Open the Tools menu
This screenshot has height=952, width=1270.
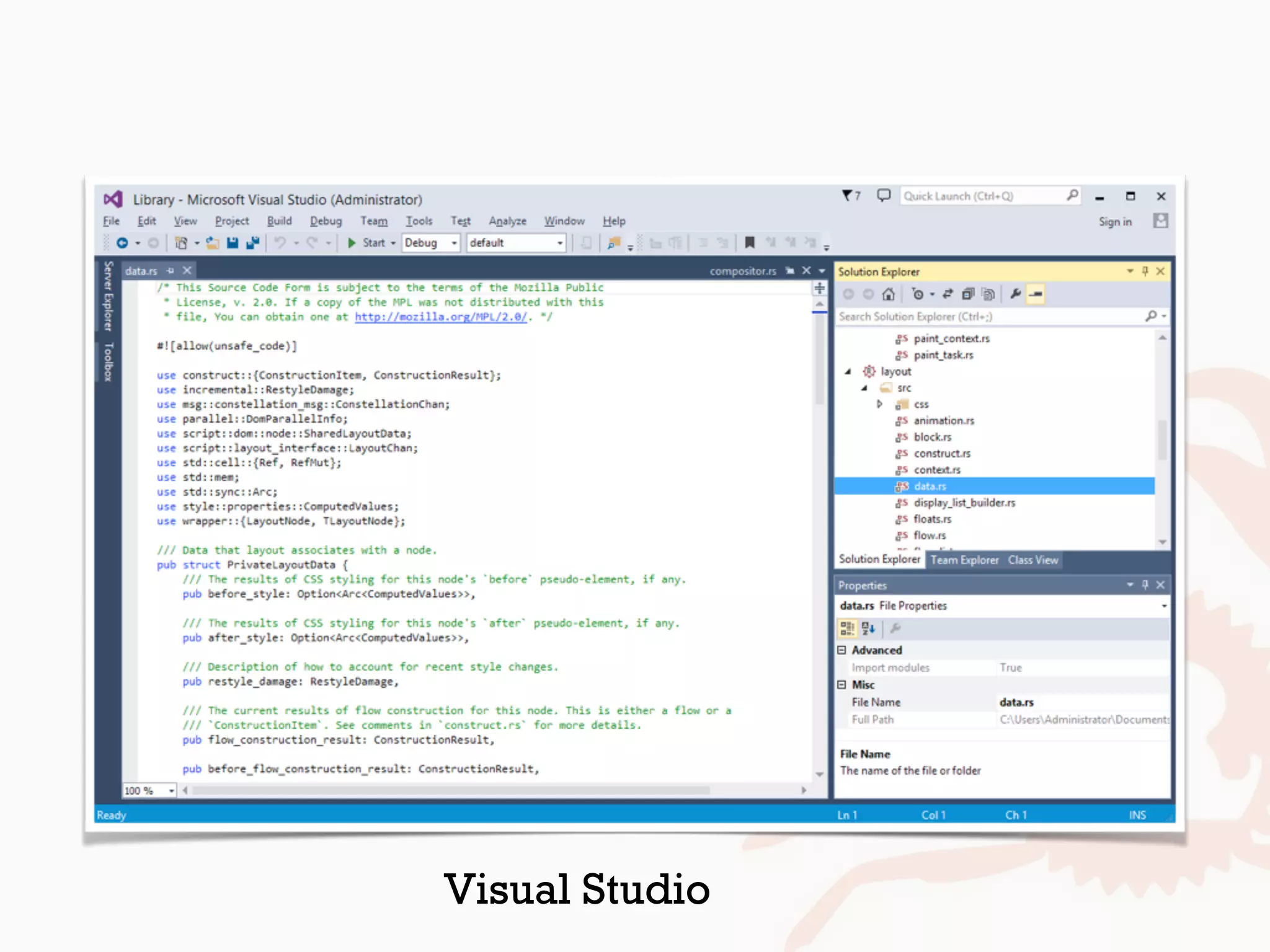(419, 221)
